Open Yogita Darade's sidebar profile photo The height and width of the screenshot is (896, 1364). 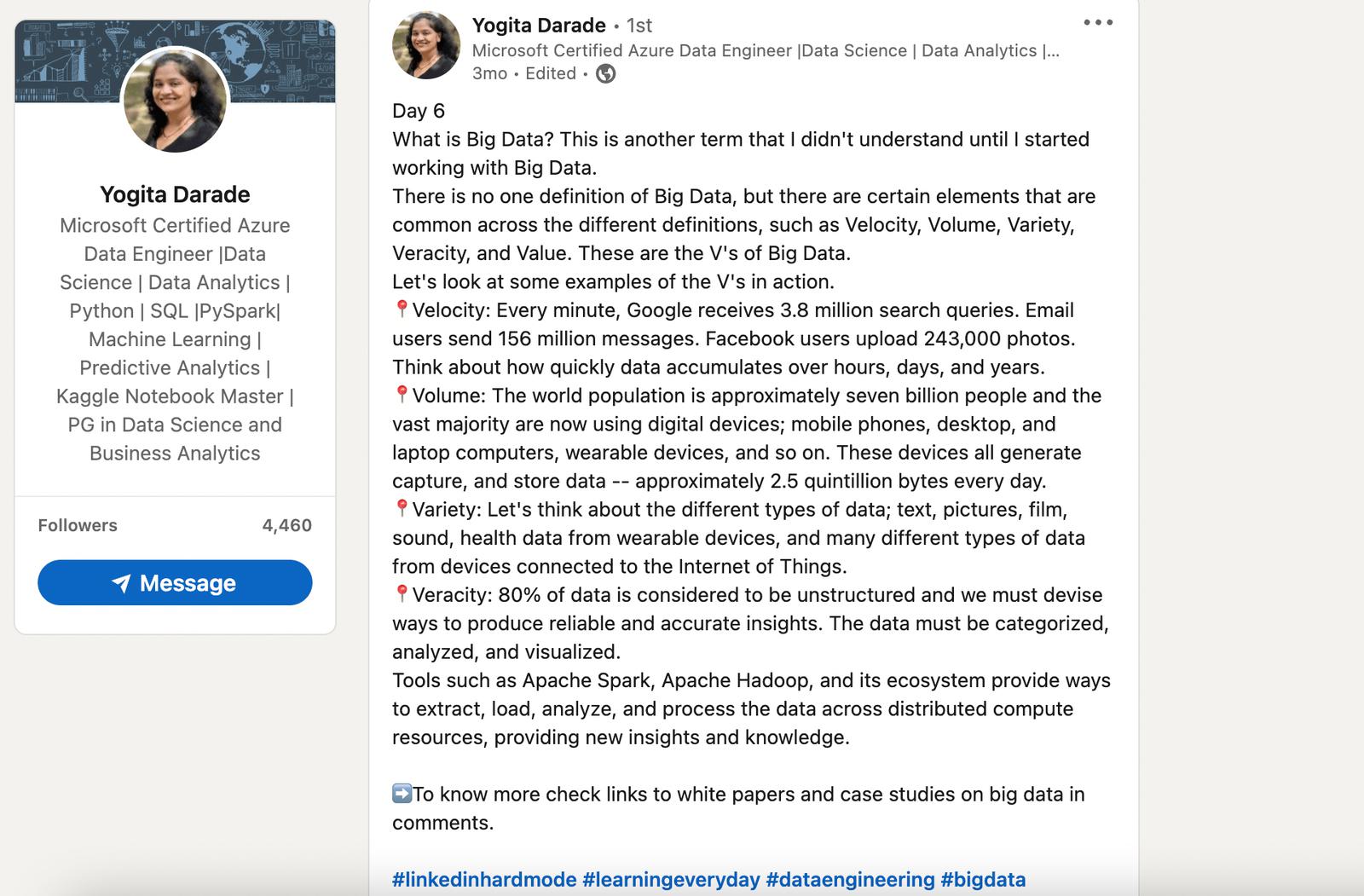point(175,100)
